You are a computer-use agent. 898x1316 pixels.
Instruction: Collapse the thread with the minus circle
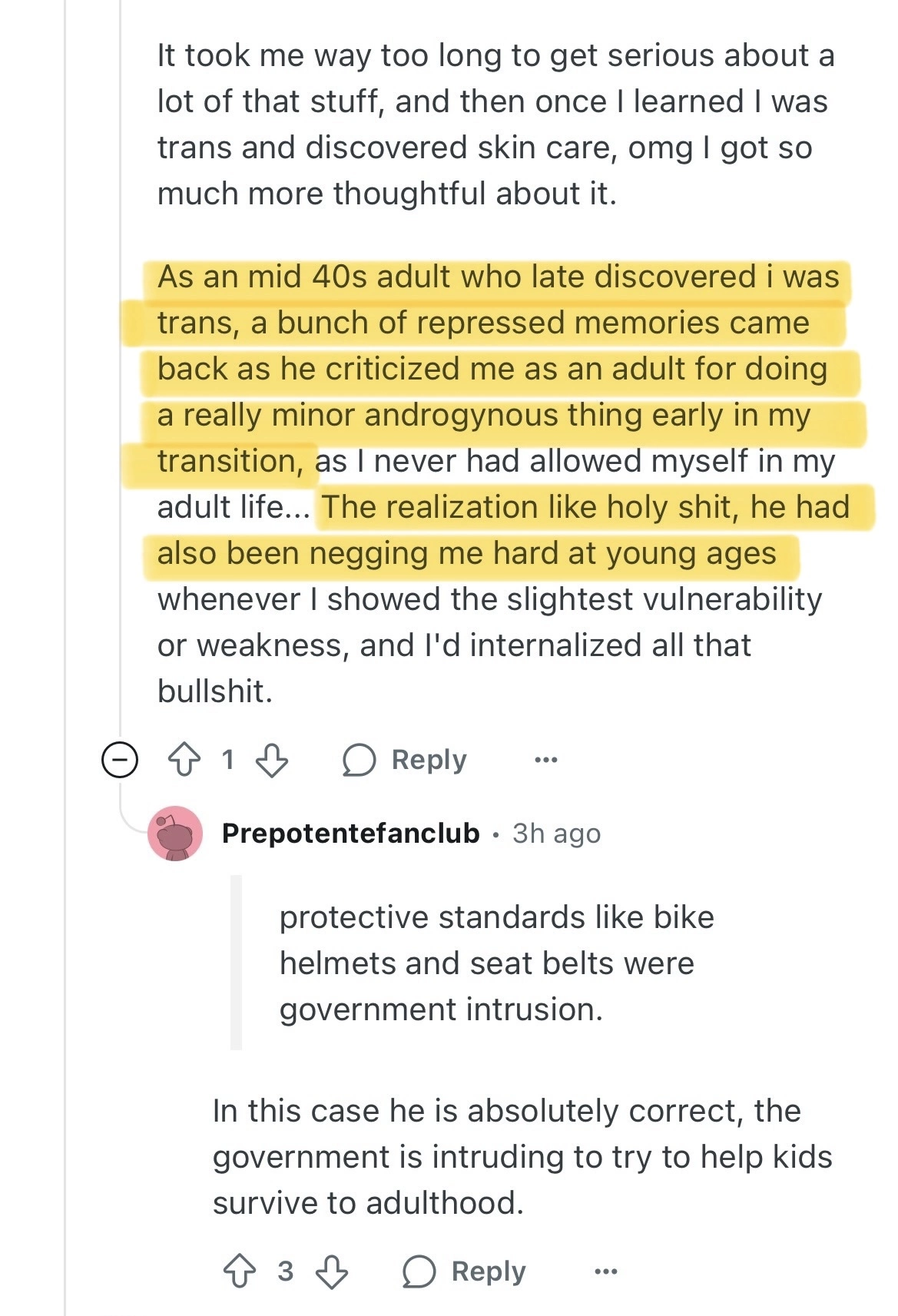click(x=120, y=760)
